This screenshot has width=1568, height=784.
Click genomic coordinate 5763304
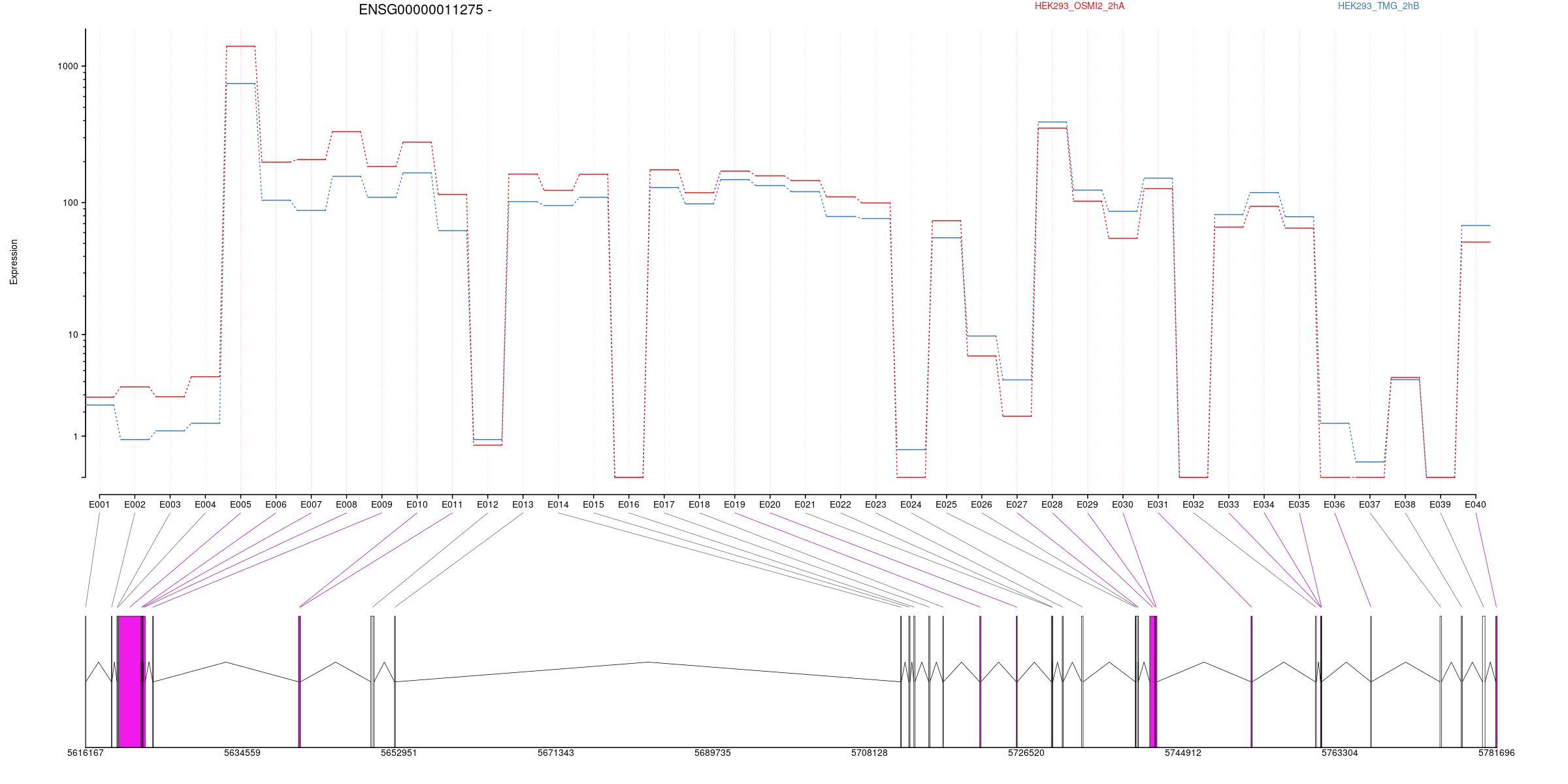(1340, 753)
